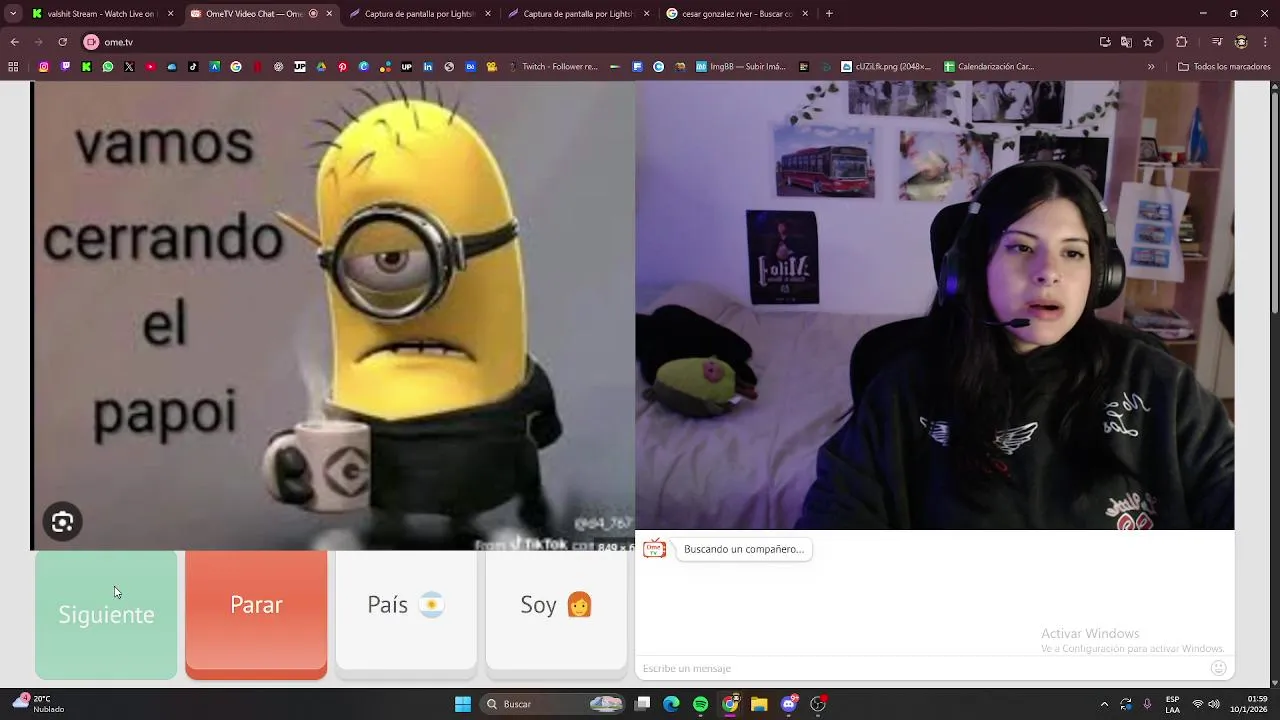Open the tab search dropdown arrow
Viewport: 1280px width, 720px height.
tap(13, 14)
